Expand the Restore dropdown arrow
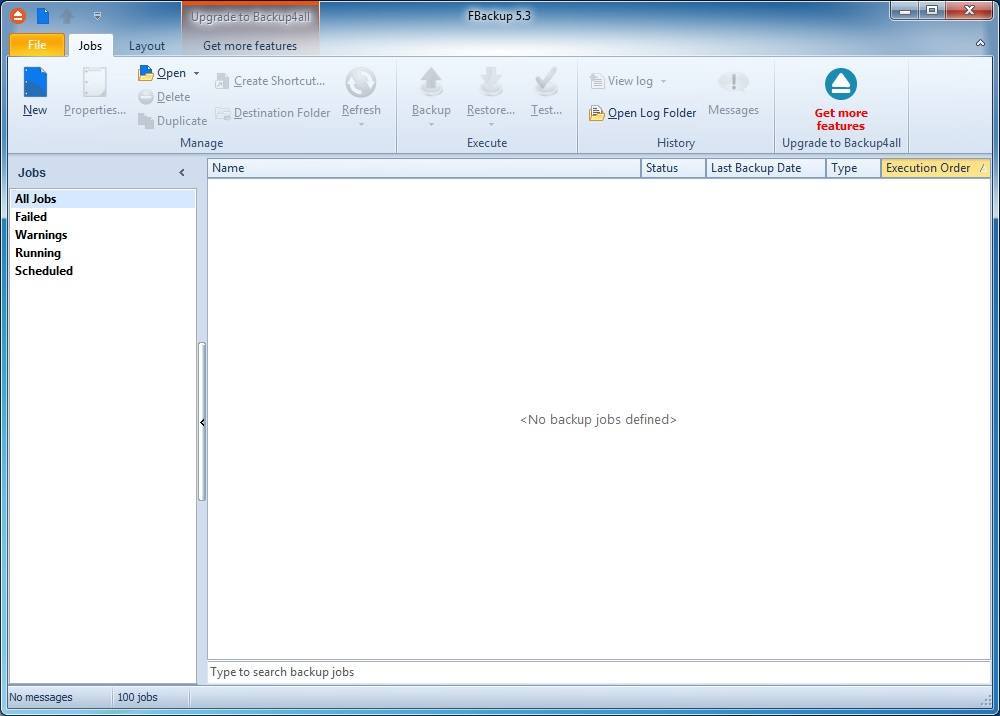Image resolution: width=1000 pixels, height=716 pixels. 491,124
